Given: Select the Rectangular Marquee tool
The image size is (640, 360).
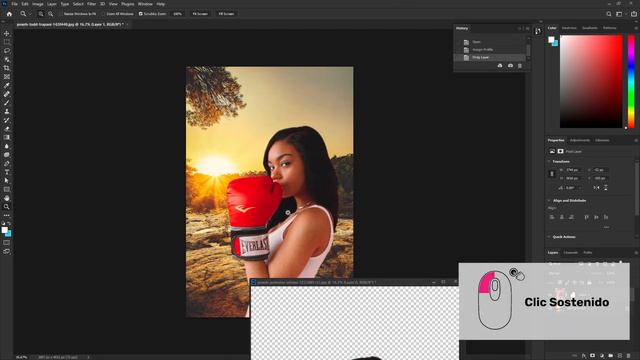Looking at the screenshot, I should coord(7,42).
